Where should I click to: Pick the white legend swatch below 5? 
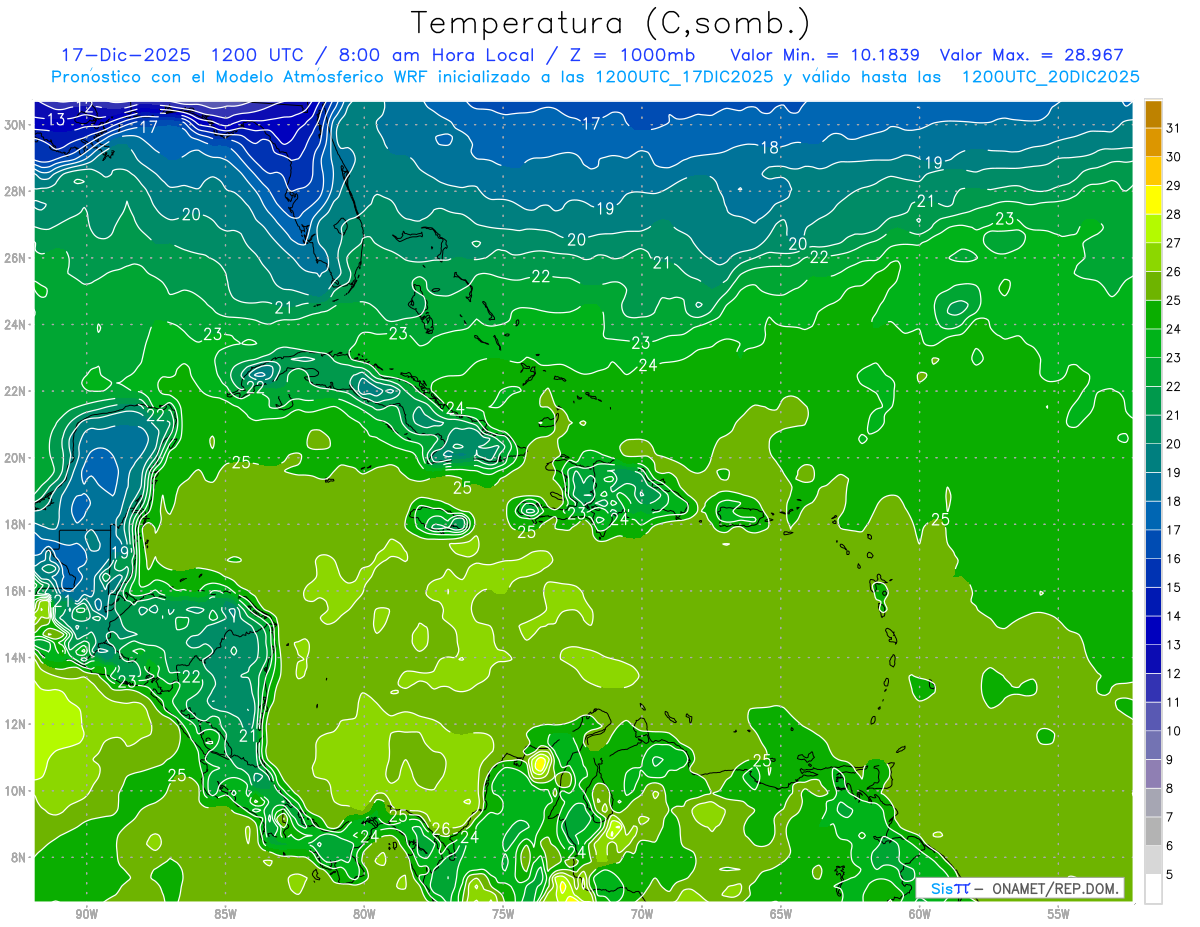pos(1153,889)
